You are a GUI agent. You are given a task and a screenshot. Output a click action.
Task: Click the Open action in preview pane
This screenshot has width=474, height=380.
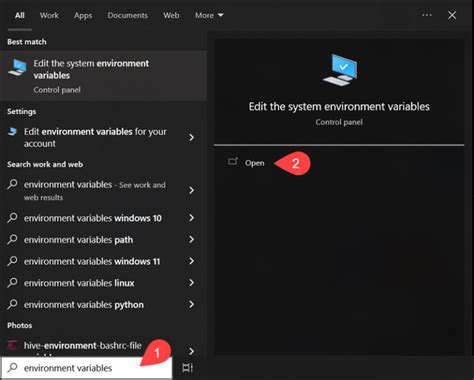255,163
